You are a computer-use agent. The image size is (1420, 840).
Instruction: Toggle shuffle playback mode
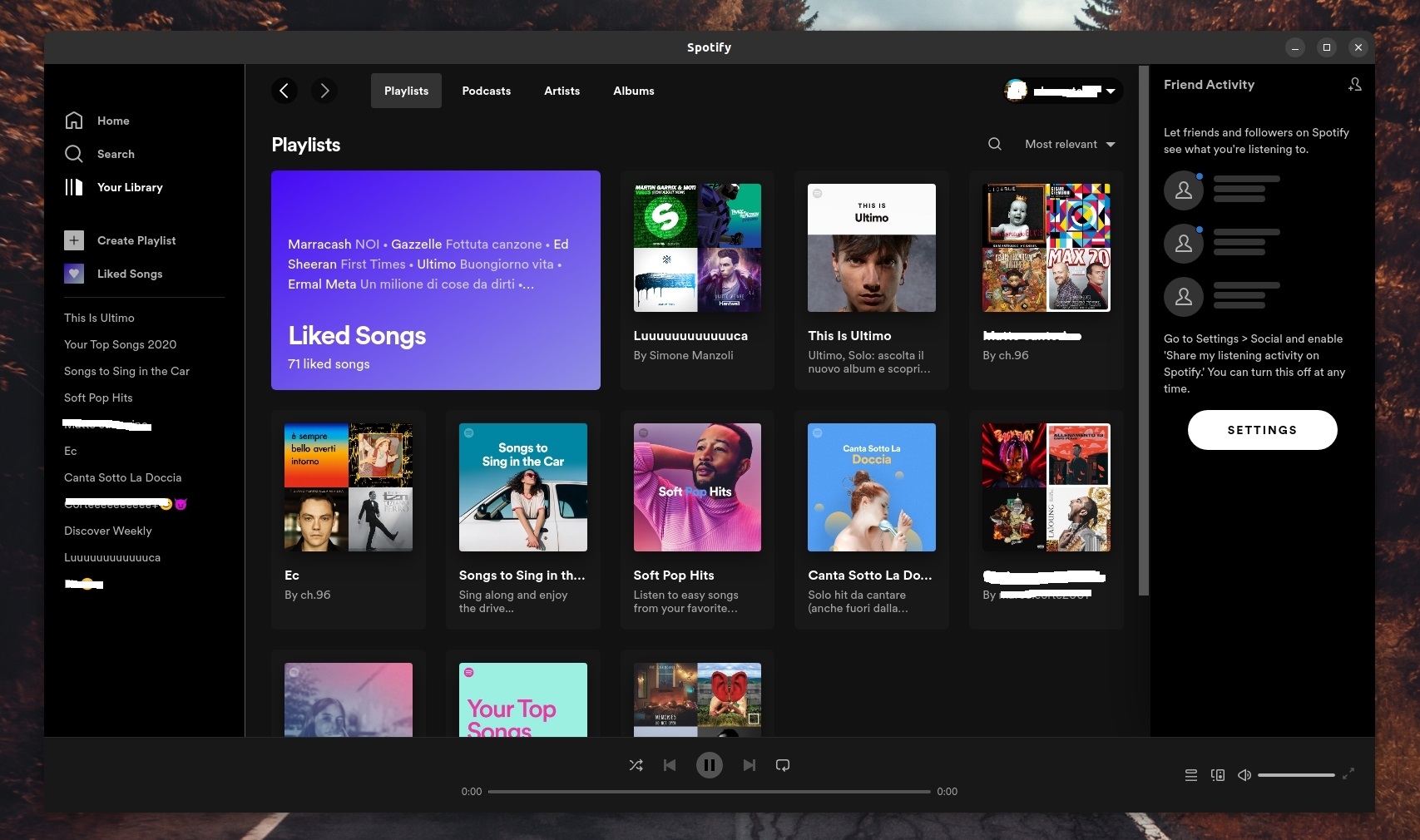click(636, 765)
